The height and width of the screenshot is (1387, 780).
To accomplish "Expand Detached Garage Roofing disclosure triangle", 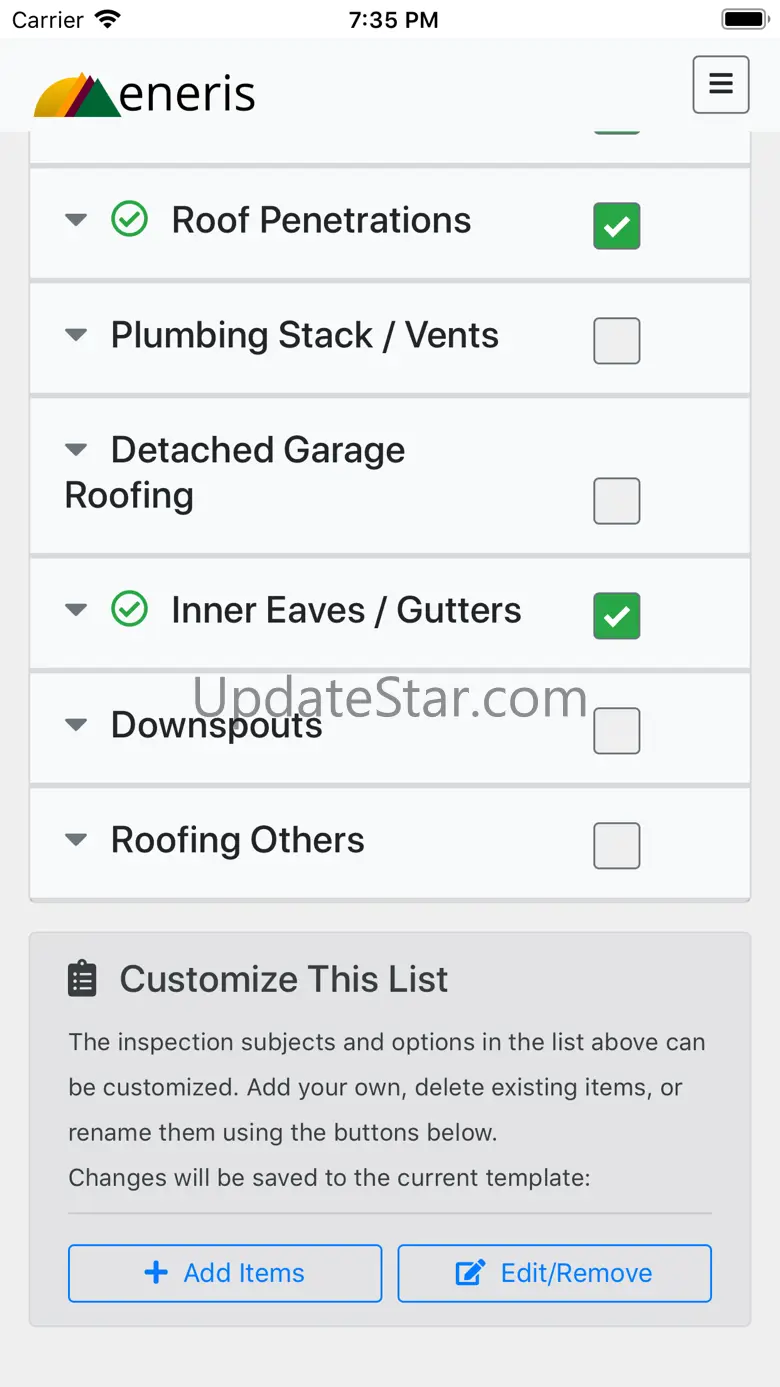I will 76,450.
